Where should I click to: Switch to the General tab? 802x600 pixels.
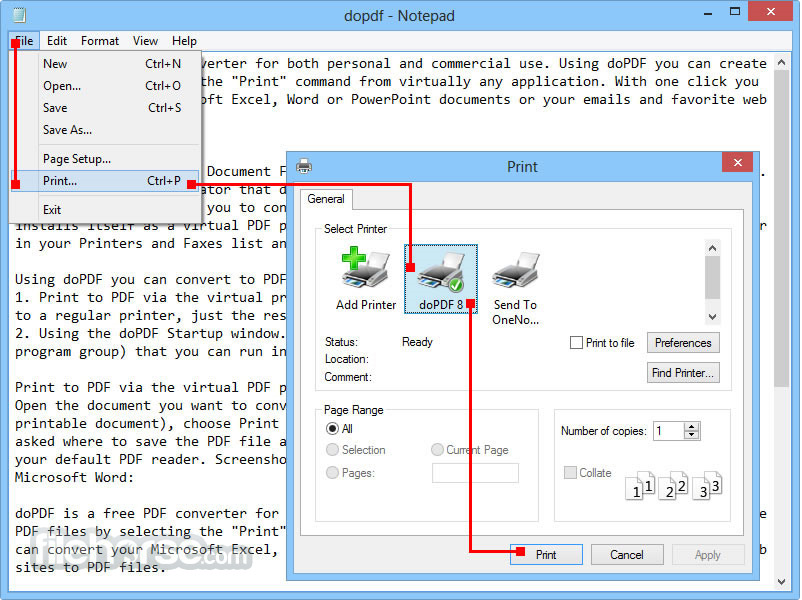(x=326, y=199)
